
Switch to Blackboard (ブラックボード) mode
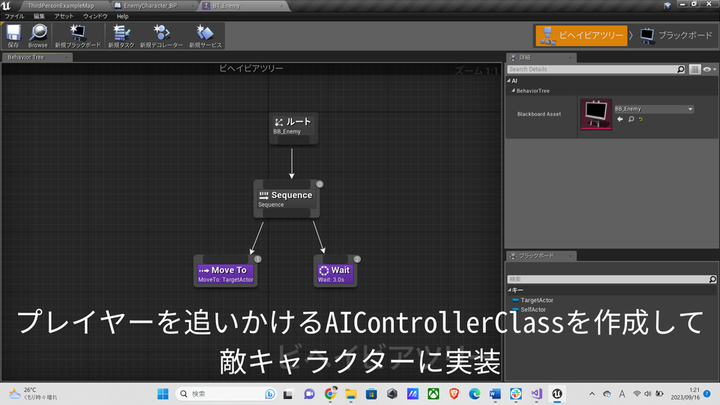coord(675,35)
